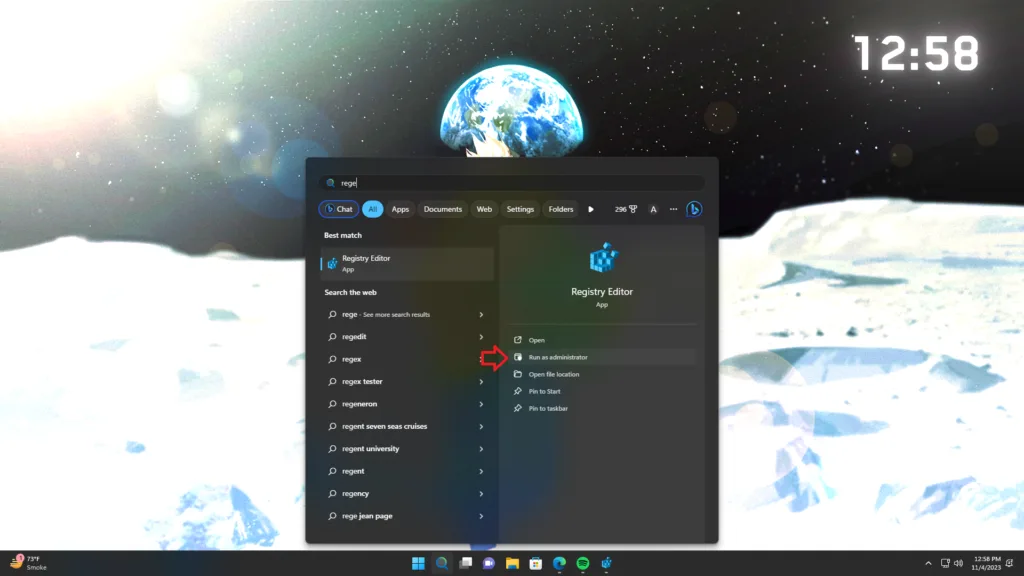The width and height of the screenshot is (1024, 576).
Task: Launch Microsoft Edge from taskbar
Action: (x=559, y=563)
